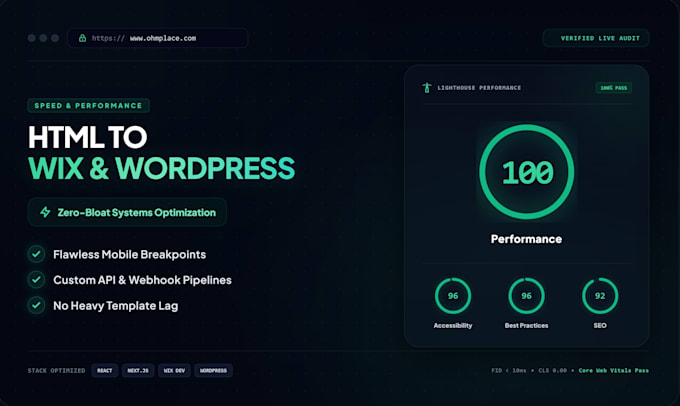
Task: Click the Verified Live Audit badge
Action: point(596,38)
